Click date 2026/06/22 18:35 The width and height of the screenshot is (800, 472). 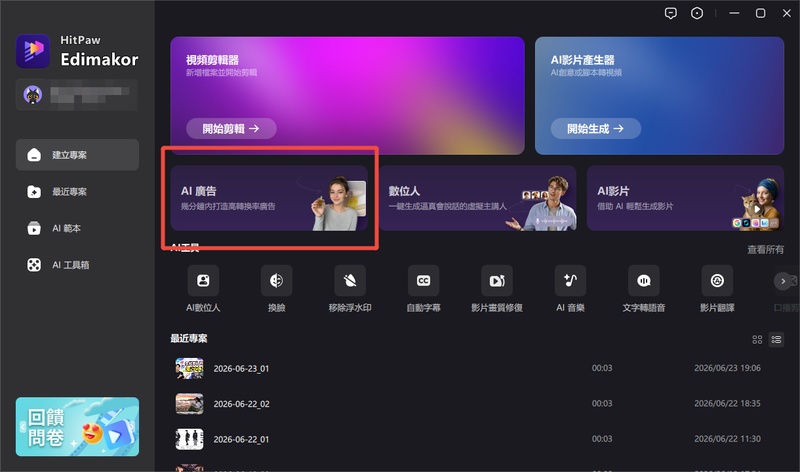727,403
